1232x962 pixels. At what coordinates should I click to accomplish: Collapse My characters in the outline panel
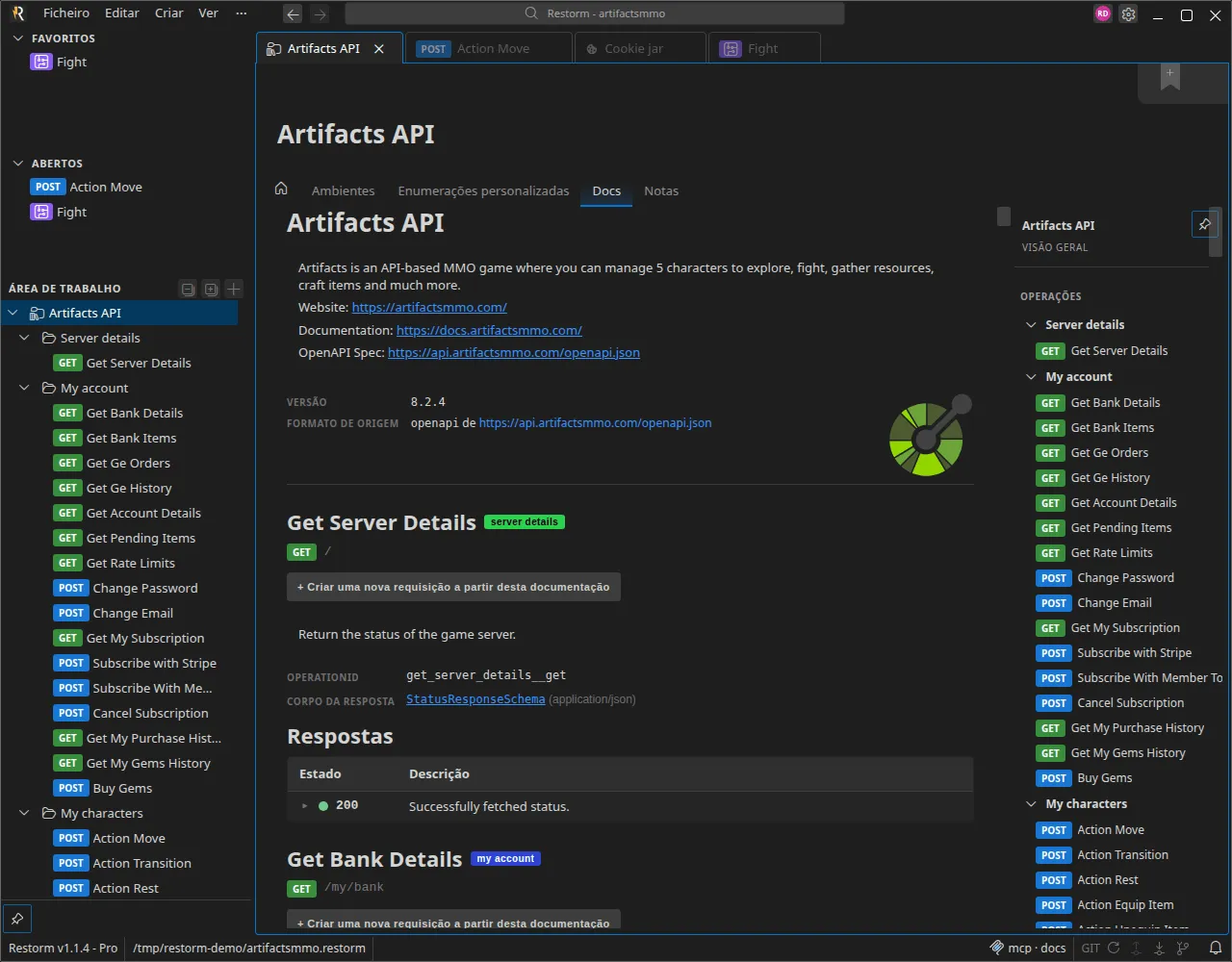coord(1031,803)
